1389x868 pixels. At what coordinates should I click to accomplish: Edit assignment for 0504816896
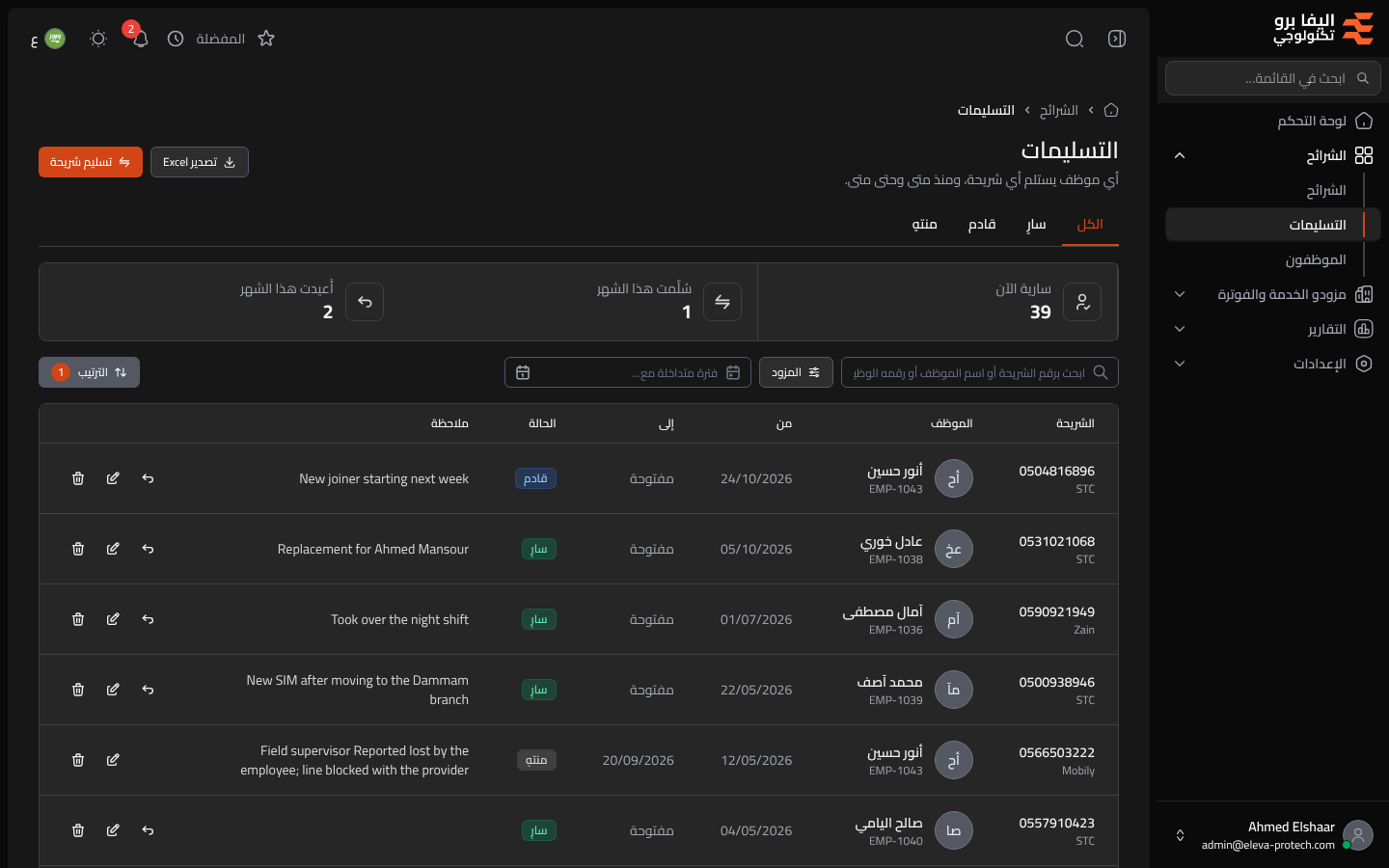click(x=113, y=478)
